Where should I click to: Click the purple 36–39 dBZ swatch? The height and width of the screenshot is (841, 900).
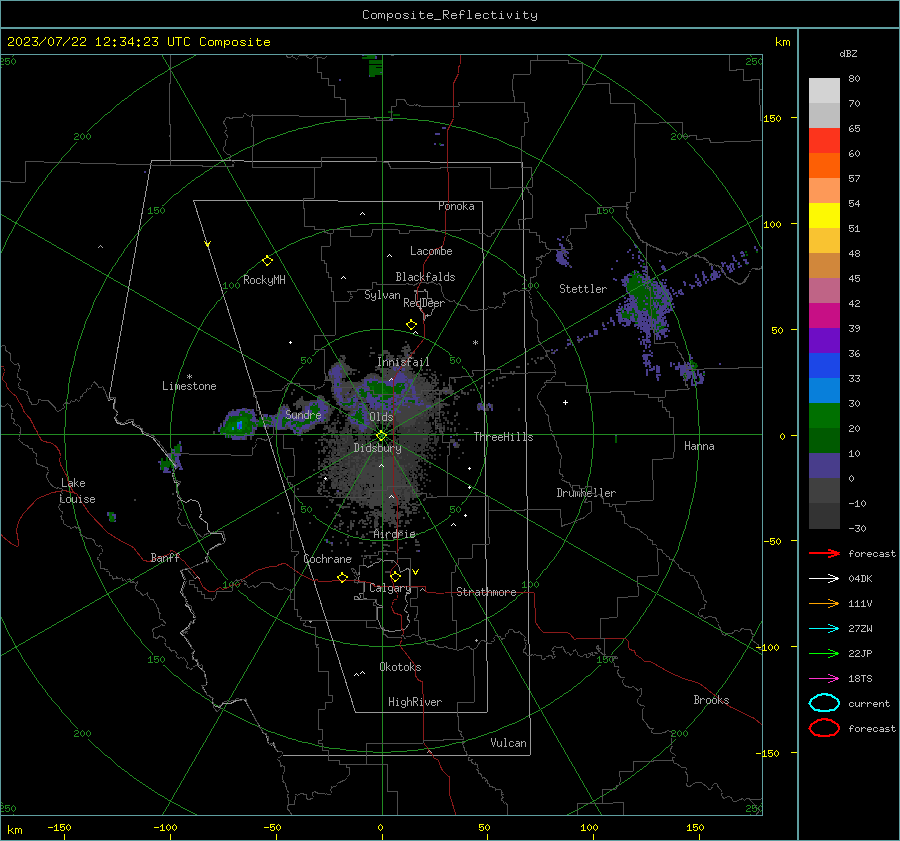click(824, 341)
